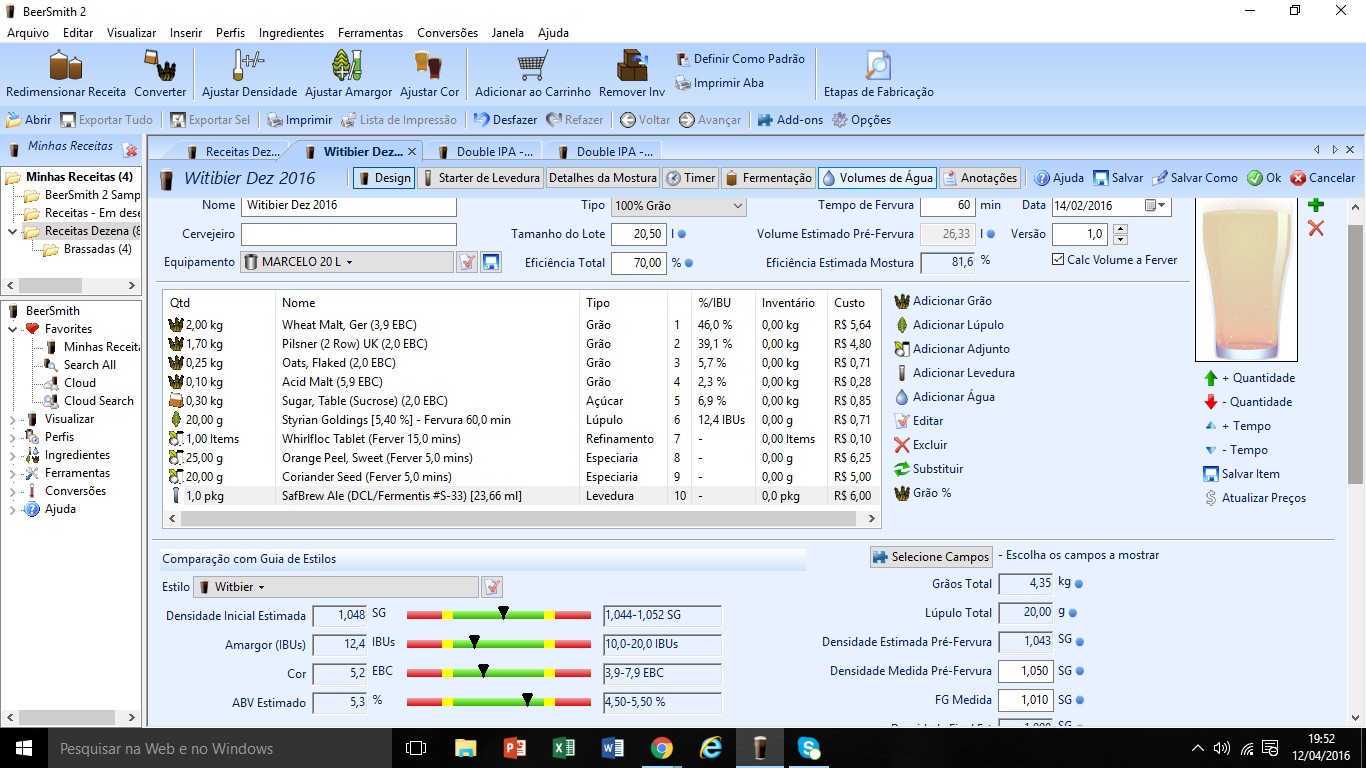Decrease amount with - Quantidade
Viewport: 1366px width, 768px height.
pos(1247,402)
